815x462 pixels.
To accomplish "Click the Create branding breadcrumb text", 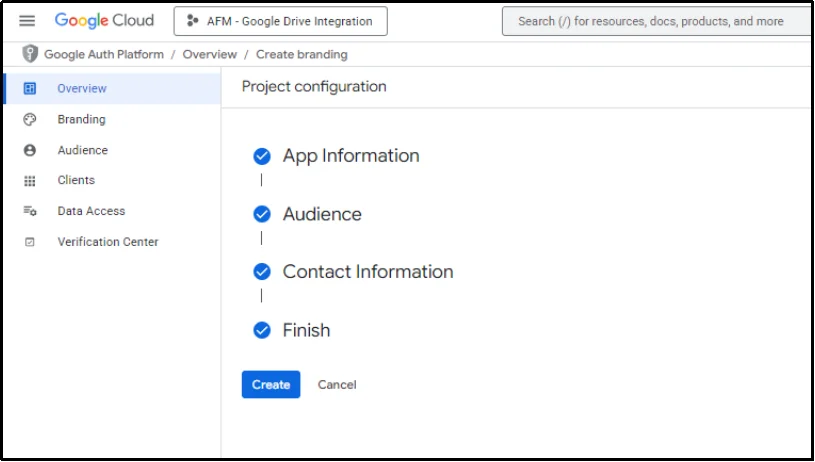I will click(x=301, y=55).
